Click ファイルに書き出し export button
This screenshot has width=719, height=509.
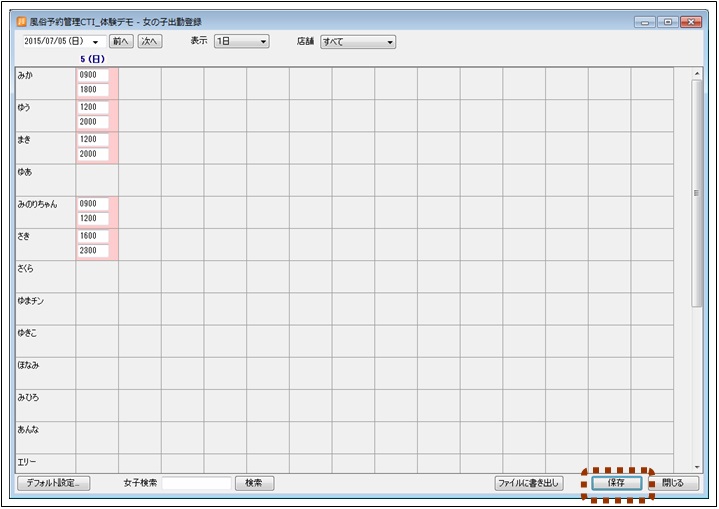(x=529, y=483)
